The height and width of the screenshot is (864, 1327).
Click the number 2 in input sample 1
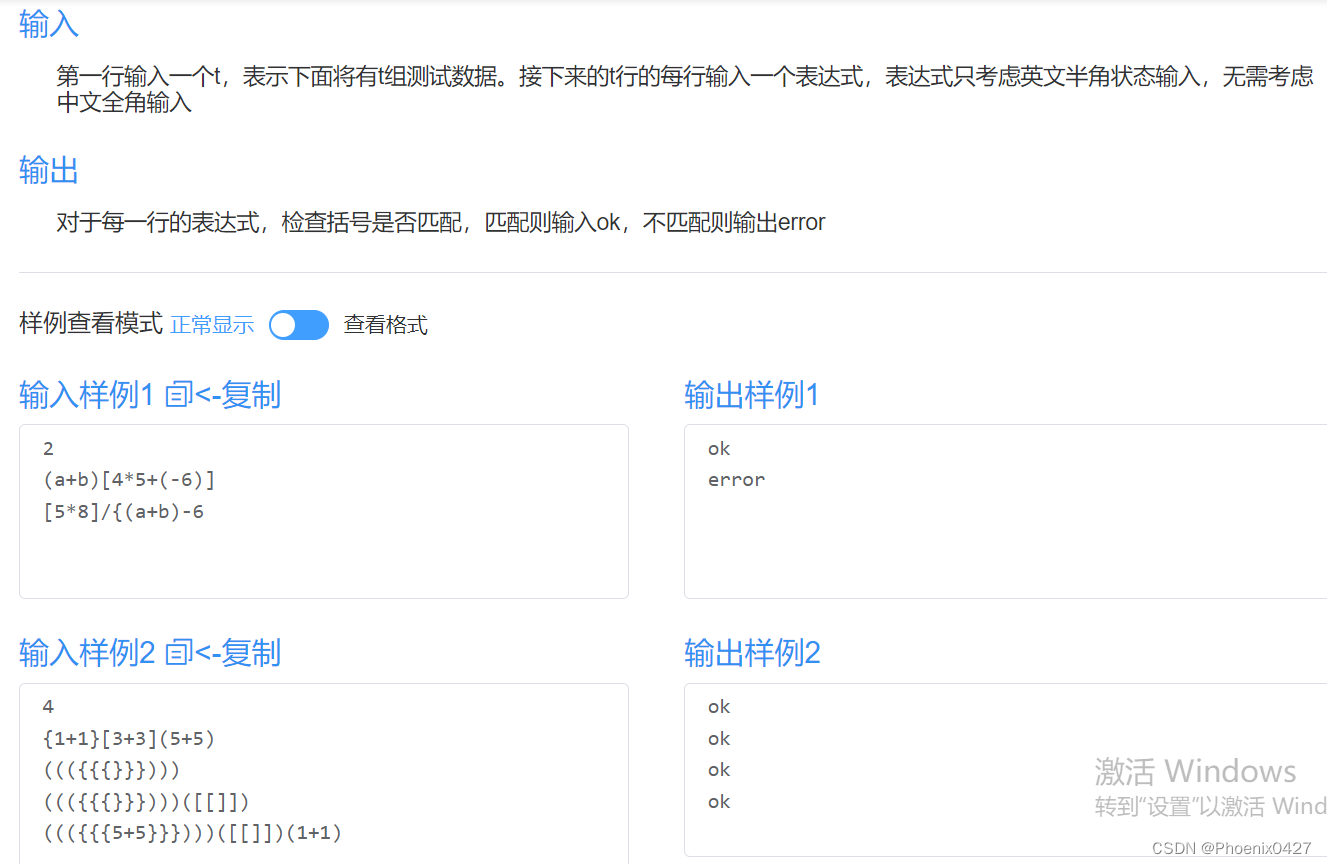(49, 449)
